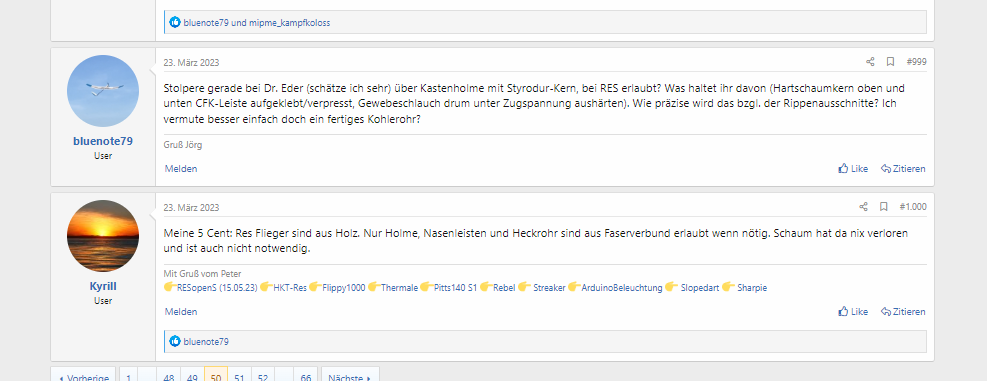Bookmark post #999
This screenshot has height=381, width=987.
(x=890, y=62)
